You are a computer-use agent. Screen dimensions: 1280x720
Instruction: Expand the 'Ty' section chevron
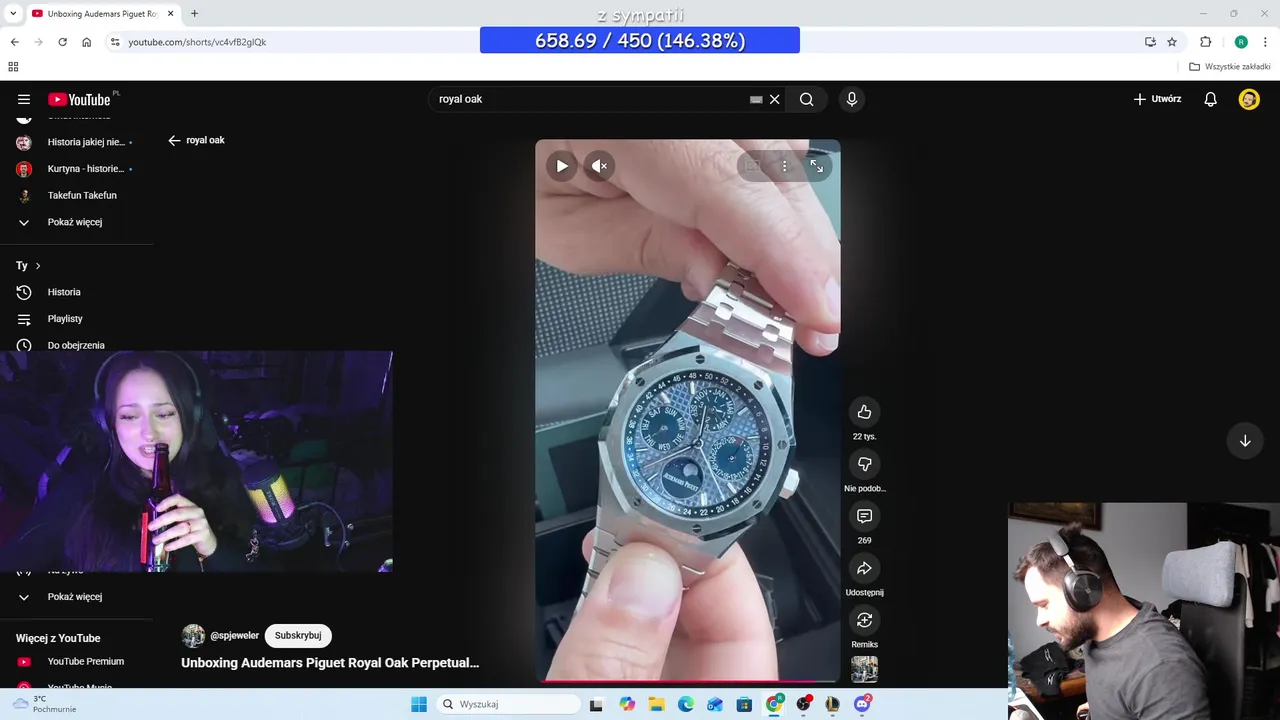coord(38,266)
